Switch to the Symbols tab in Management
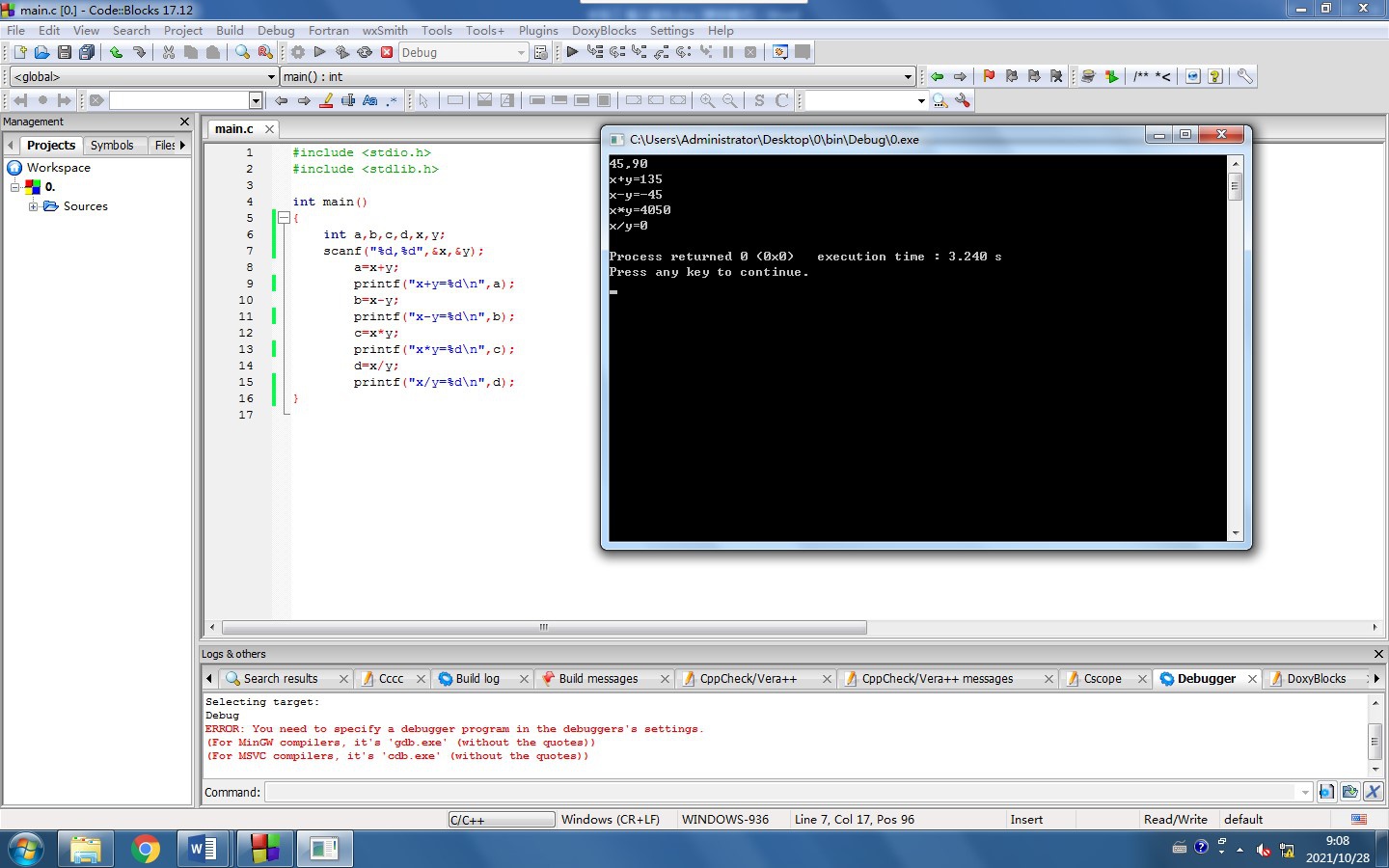The width and height of the screenshot is (1389, 868). click(112, 146)
